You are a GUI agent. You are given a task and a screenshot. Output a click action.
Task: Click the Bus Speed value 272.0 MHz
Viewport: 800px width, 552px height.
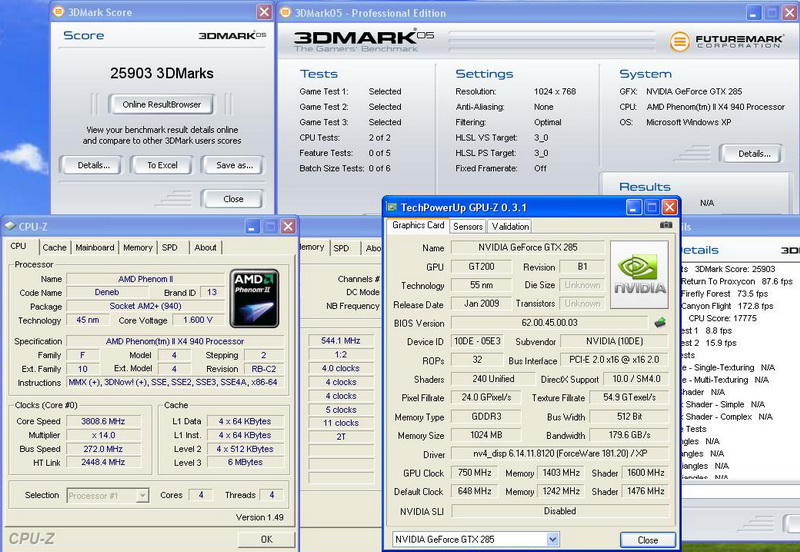point(103,449)
